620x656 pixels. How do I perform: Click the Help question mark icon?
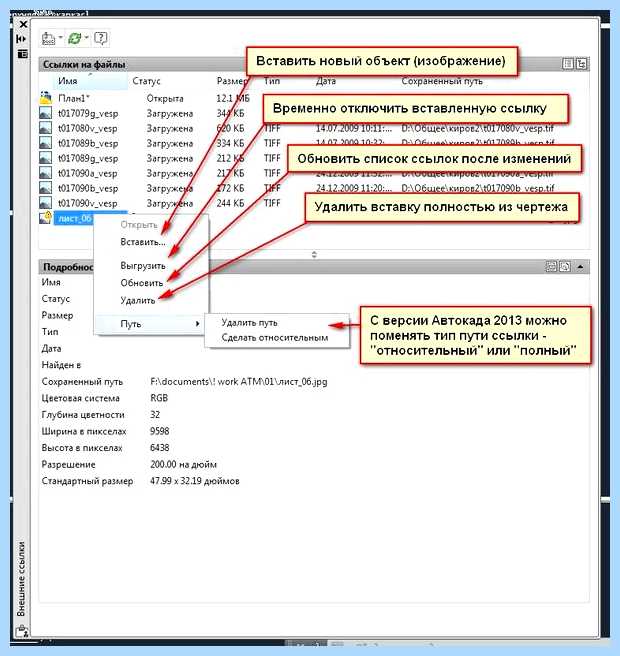(x=100, y=38)
